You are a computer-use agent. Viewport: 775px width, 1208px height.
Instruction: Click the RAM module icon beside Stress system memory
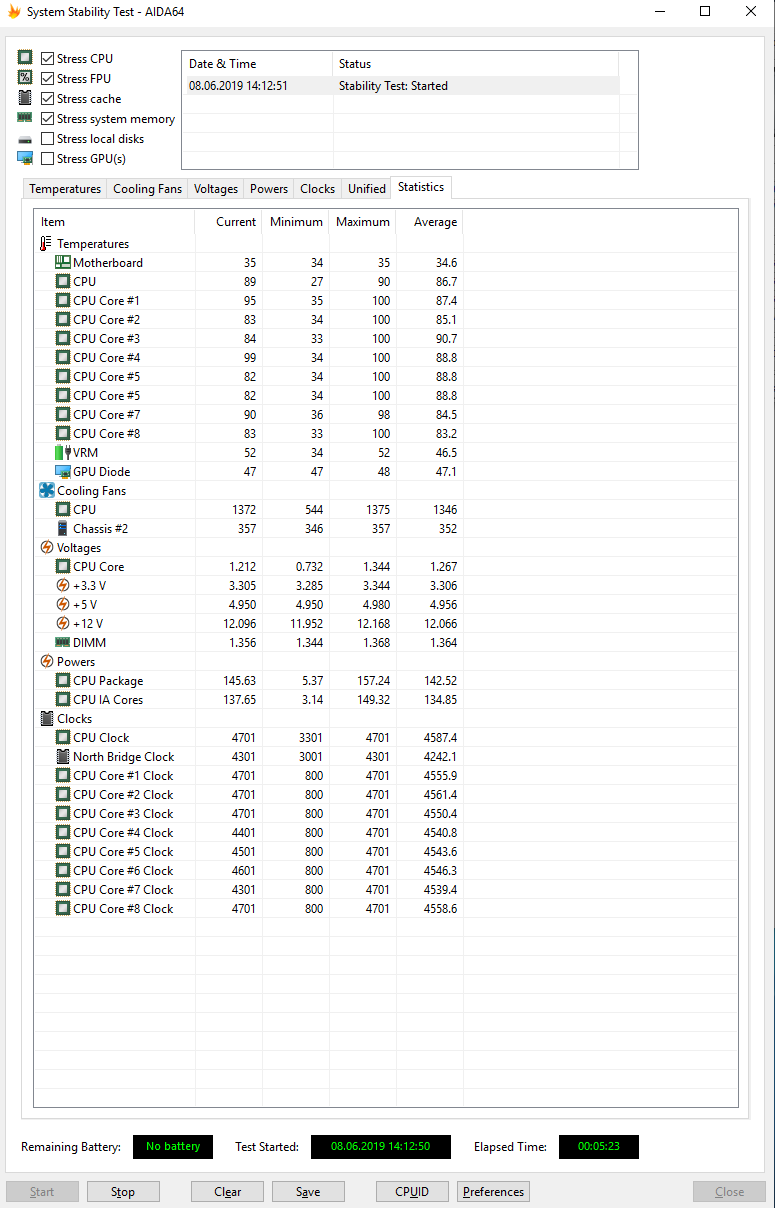25,118
